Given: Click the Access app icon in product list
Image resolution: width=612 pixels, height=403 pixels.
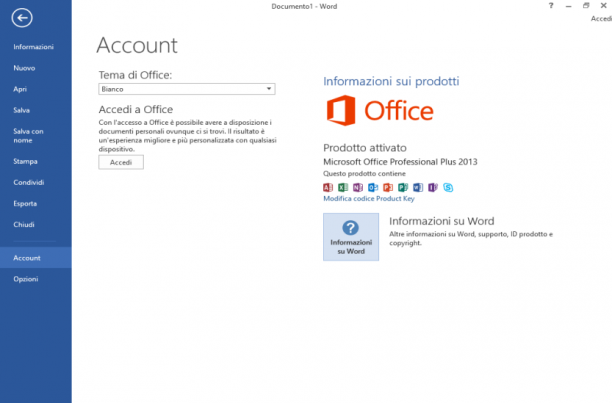Looking at the screenshot, I should [x=328, y=188].
